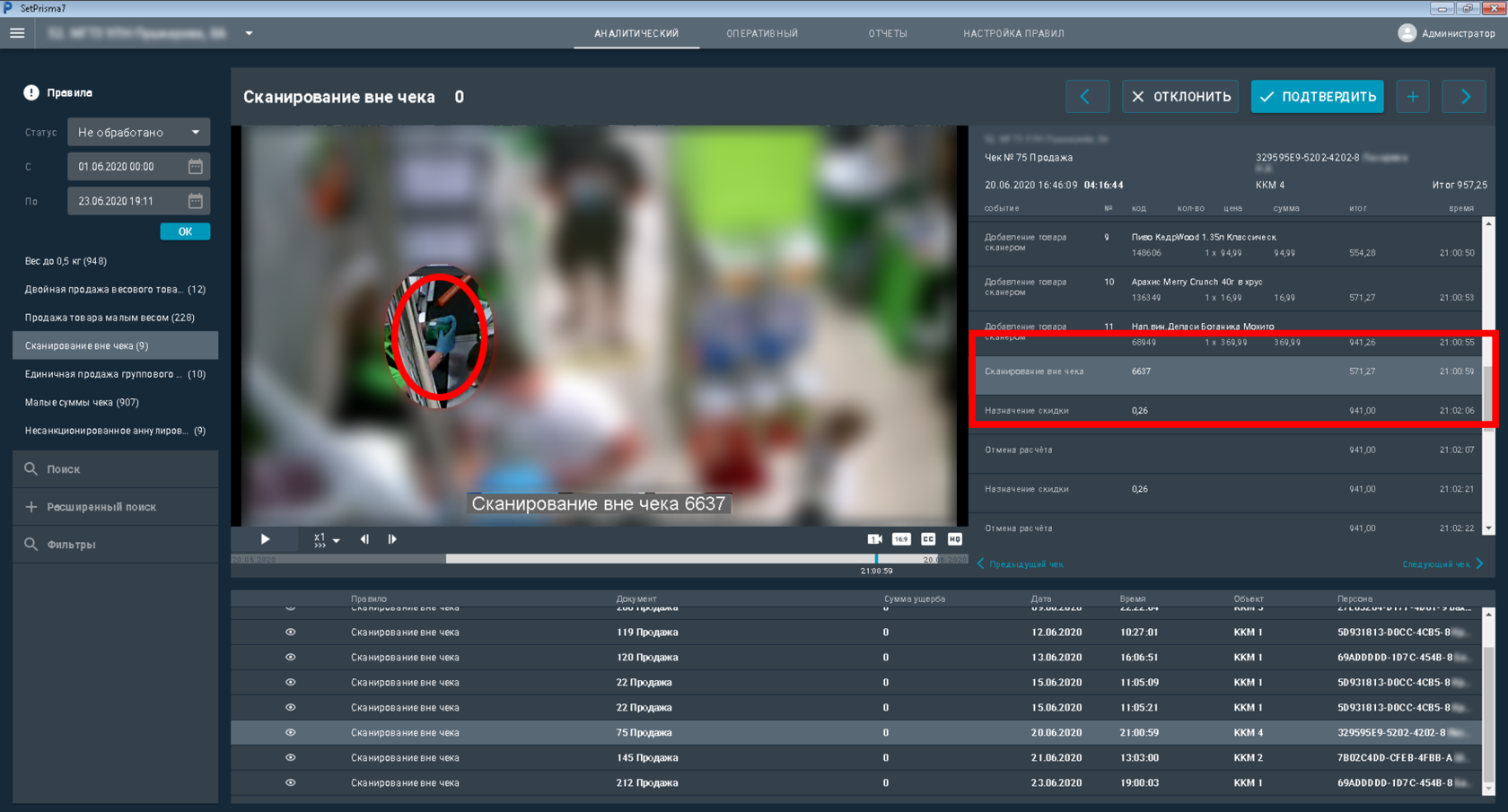This screenshot has height=812, width=1508.
Task: Apply the date filter with OK
Action: (x=185, y=231)
